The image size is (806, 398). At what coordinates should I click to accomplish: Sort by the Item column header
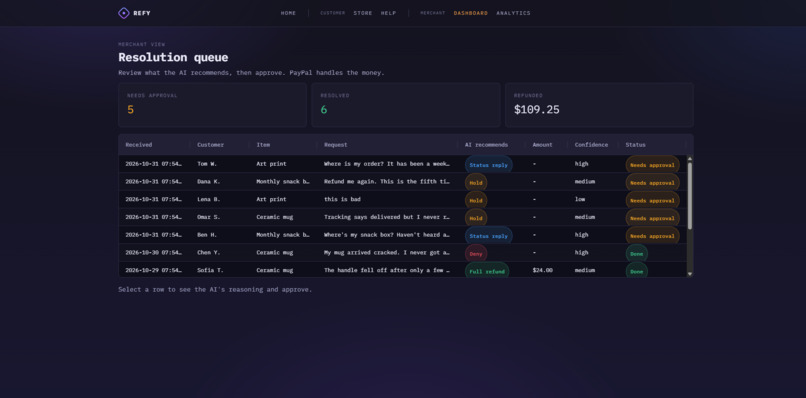pyautogui.click(x=263, y=145)
